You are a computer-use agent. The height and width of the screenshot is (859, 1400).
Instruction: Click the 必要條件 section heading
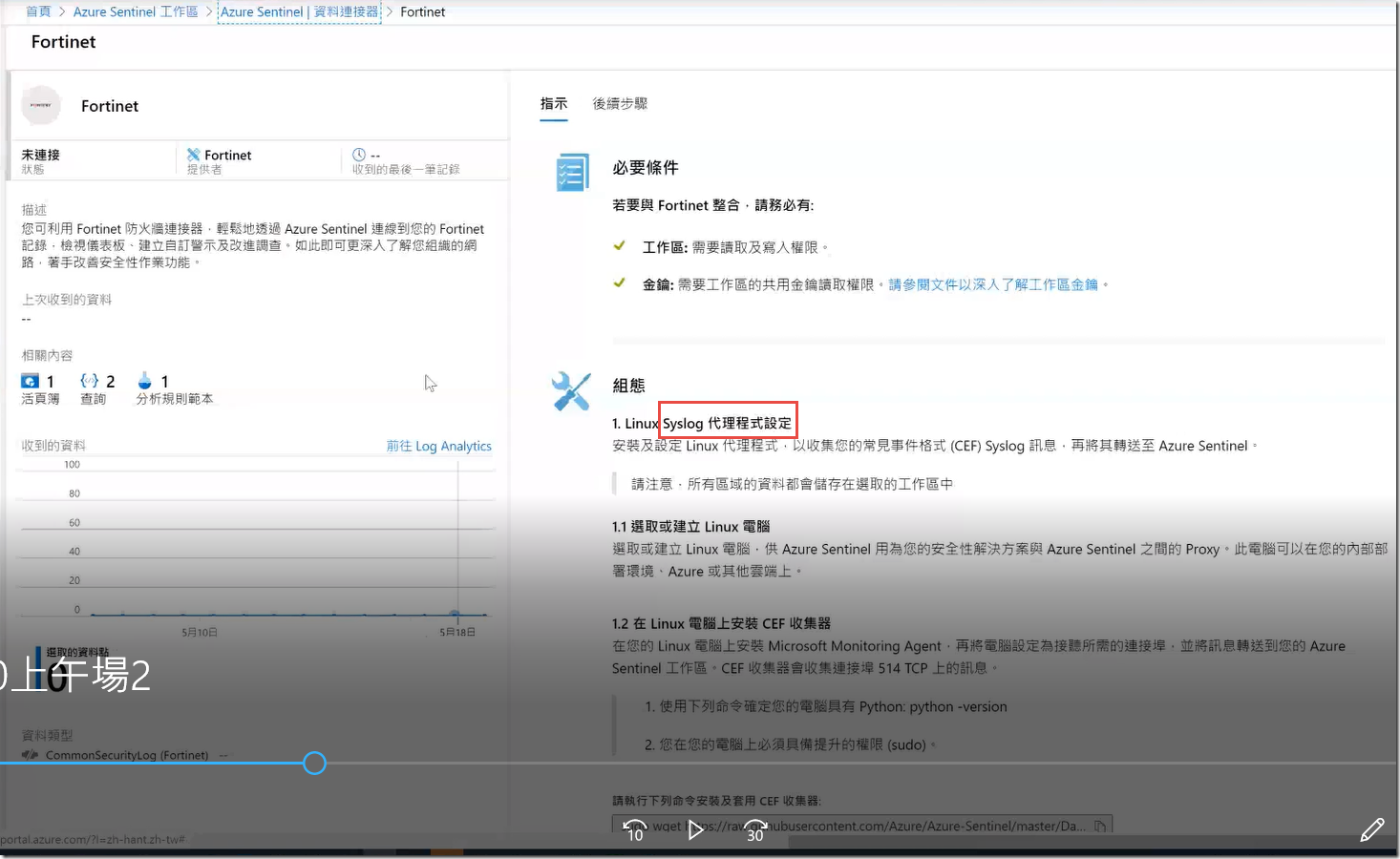(646, 167)
